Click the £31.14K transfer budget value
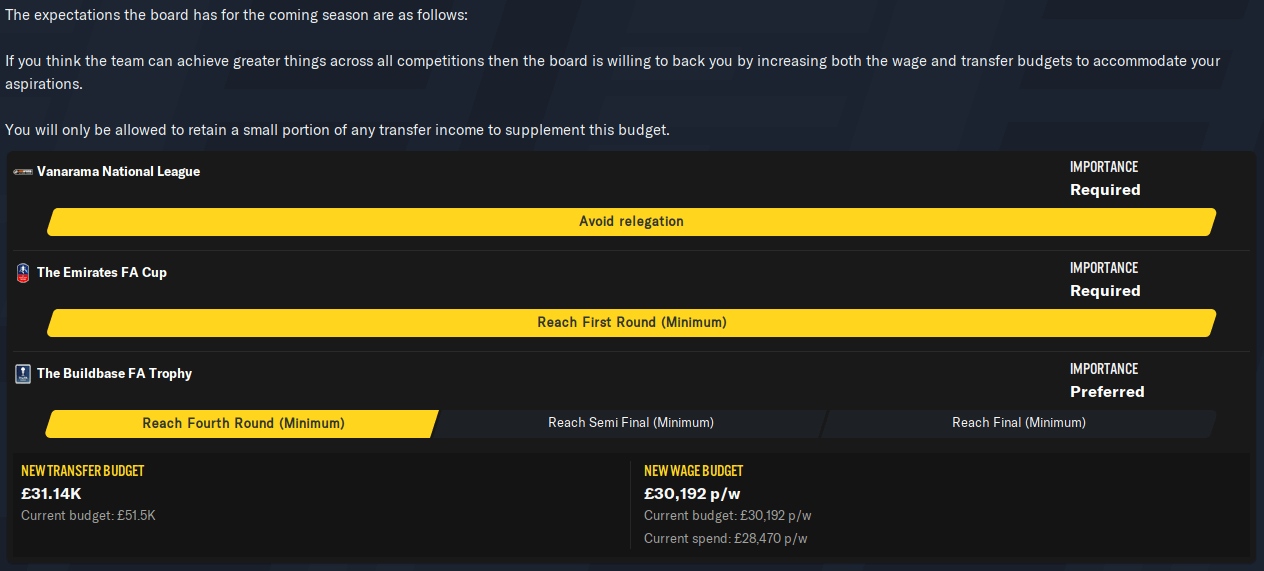The image size is (1264, 571). (x=52, y=493)
